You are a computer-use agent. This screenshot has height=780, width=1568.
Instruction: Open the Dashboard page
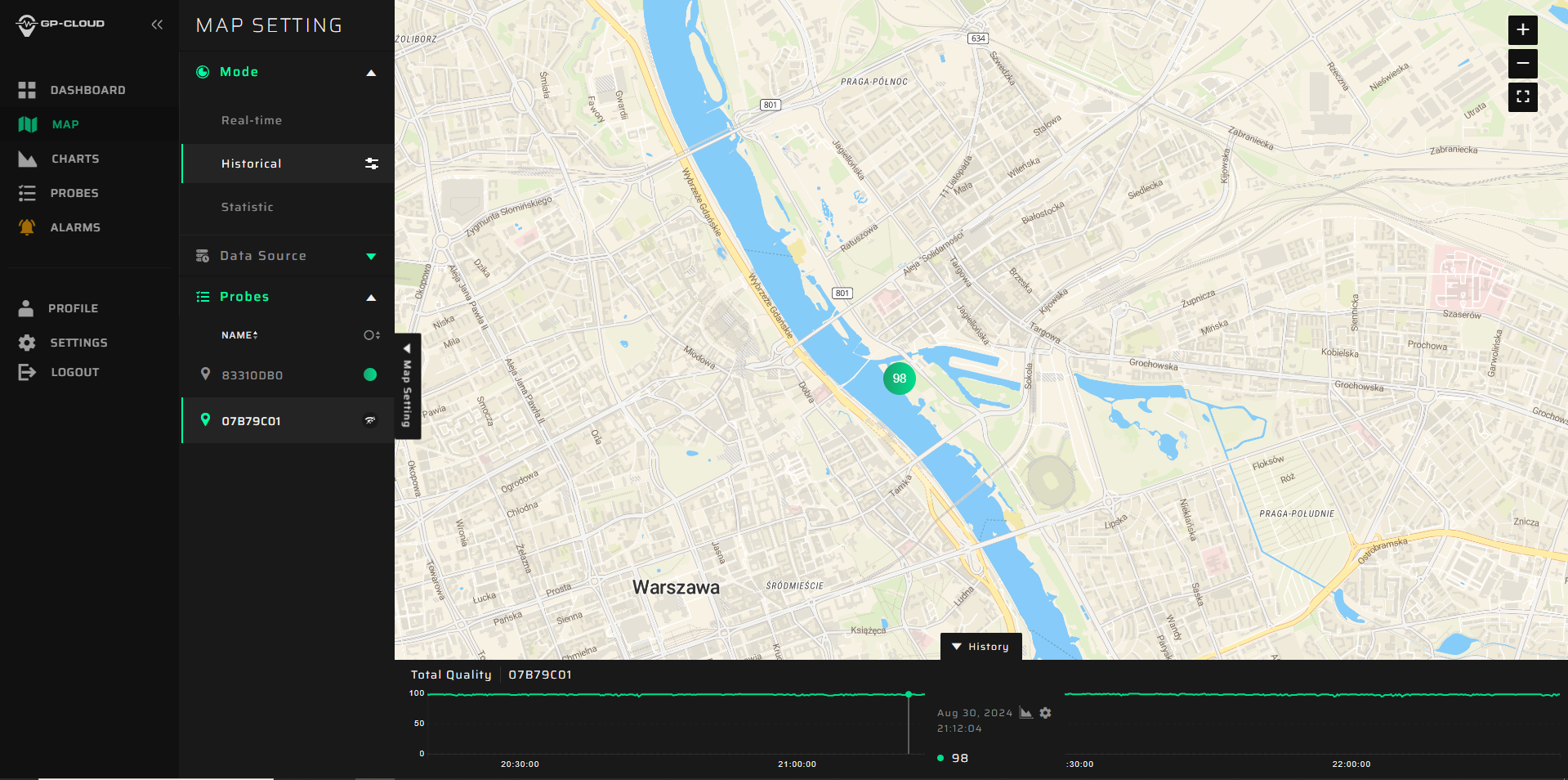pos(87,90)
